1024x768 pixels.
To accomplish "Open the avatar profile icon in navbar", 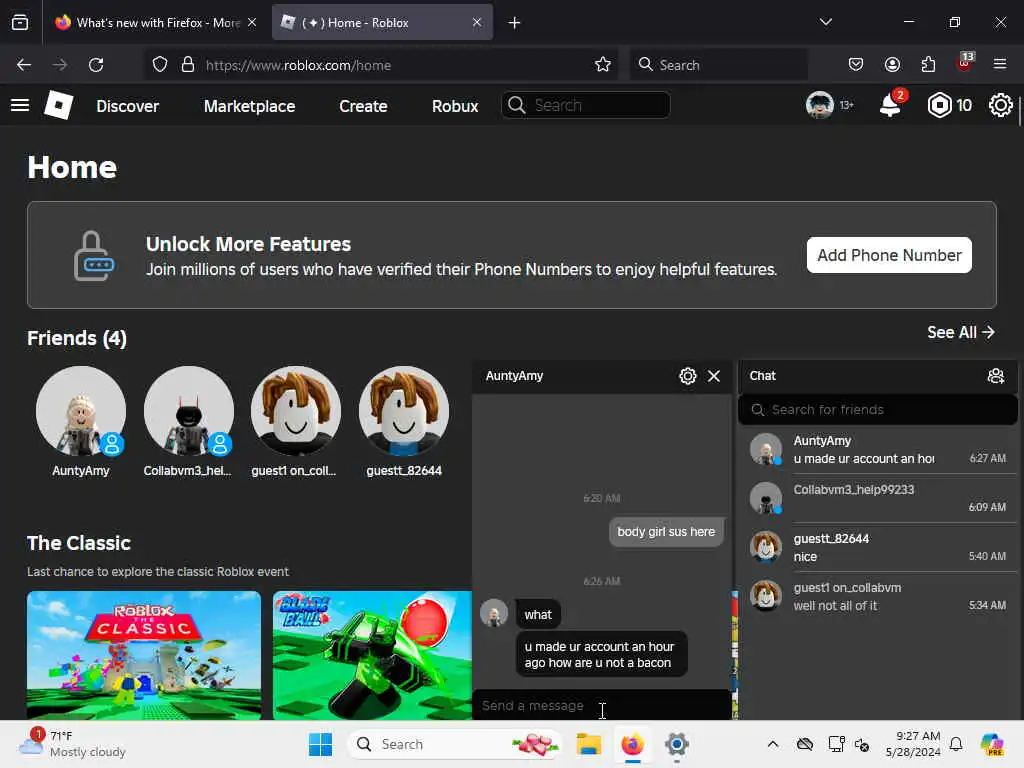I will pos(820,105).
